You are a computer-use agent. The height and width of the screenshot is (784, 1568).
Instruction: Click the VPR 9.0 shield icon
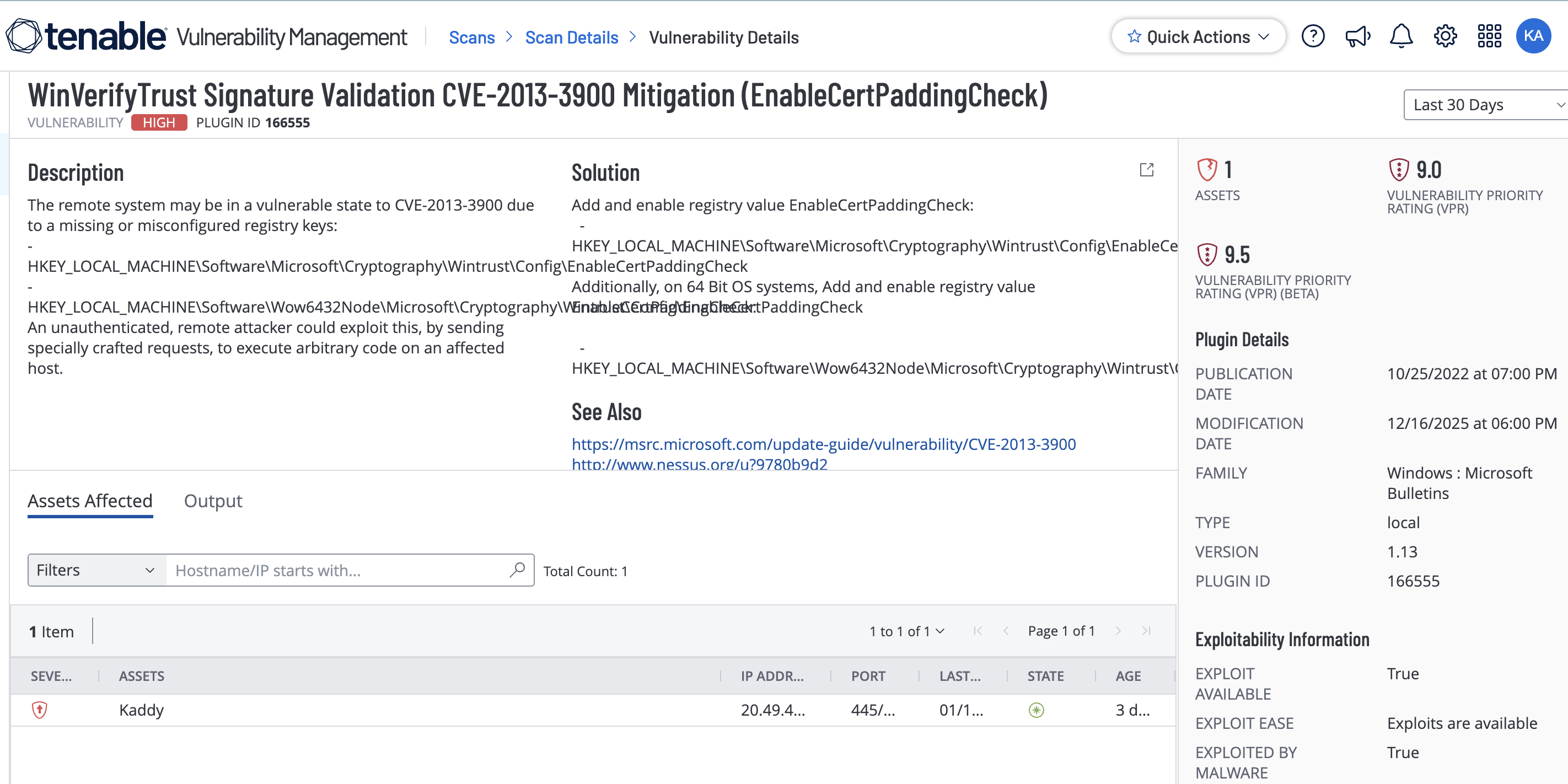pos(1399,170)
